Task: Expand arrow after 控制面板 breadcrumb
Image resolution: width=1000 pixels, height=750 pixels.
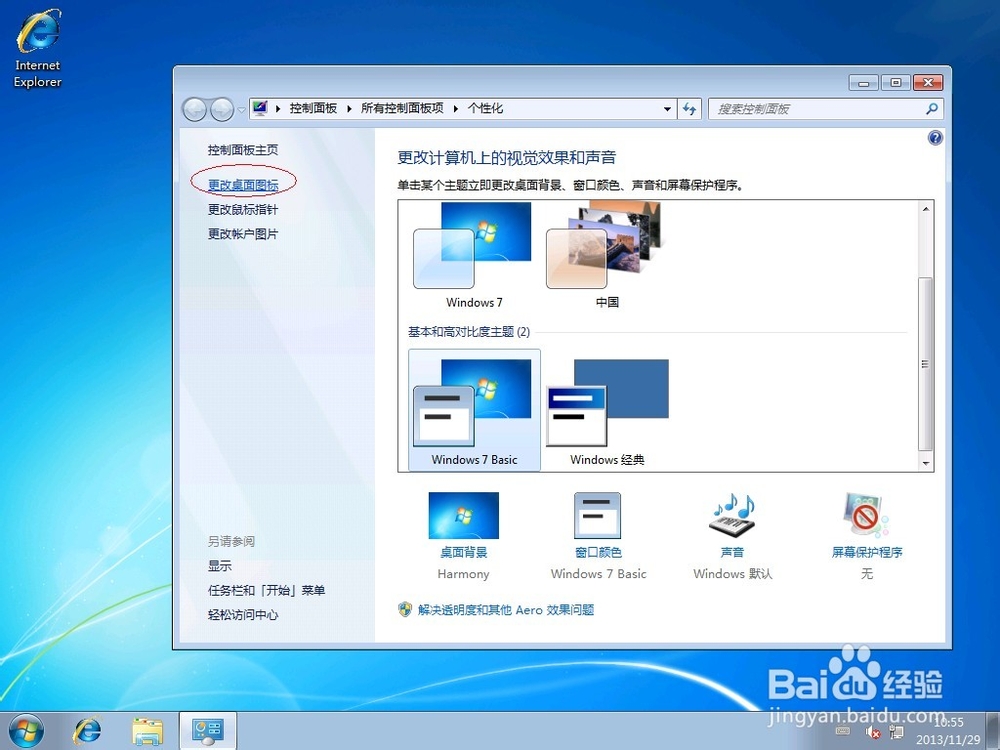Action: 349,109
